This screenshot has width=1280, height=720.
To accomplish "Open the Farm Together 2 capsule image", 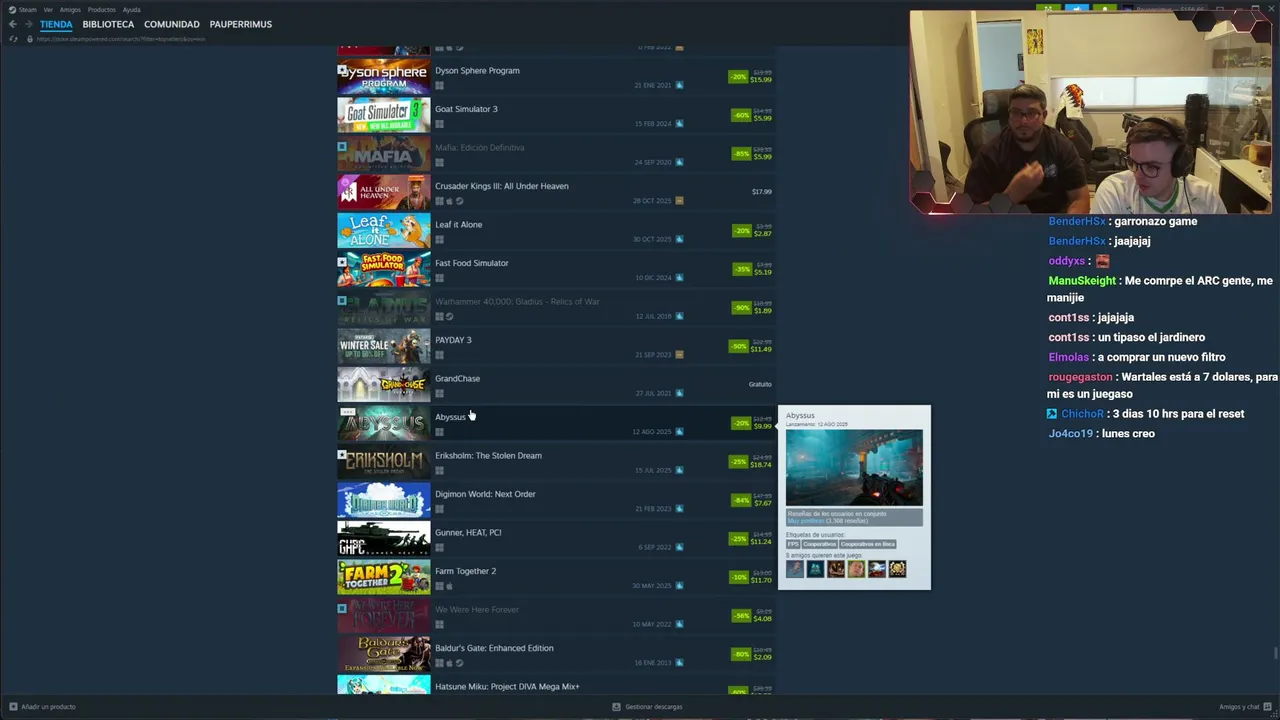I will 384,577.
